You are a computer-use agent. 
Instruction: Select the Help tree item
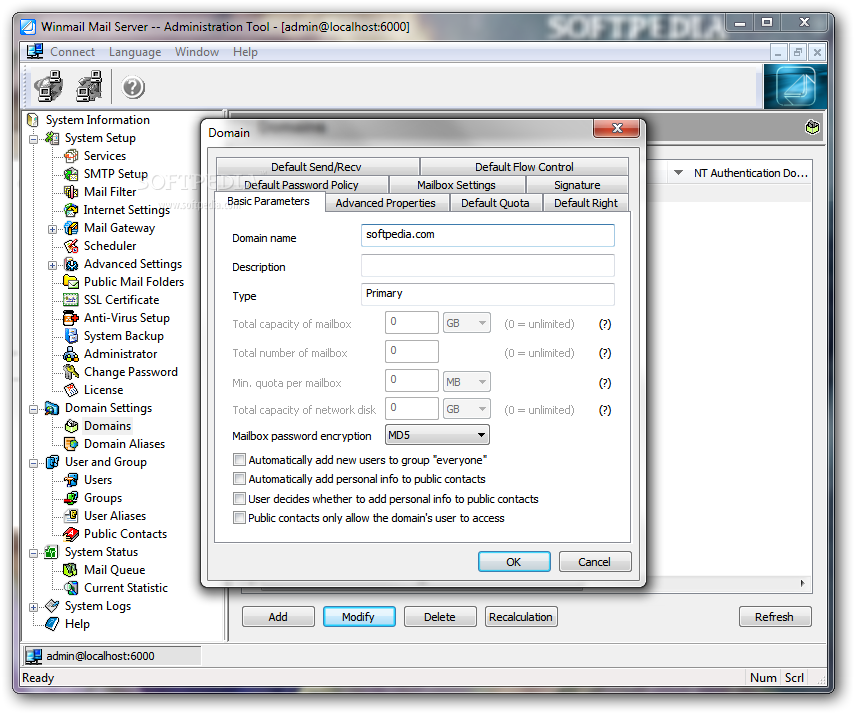(77, 624)
